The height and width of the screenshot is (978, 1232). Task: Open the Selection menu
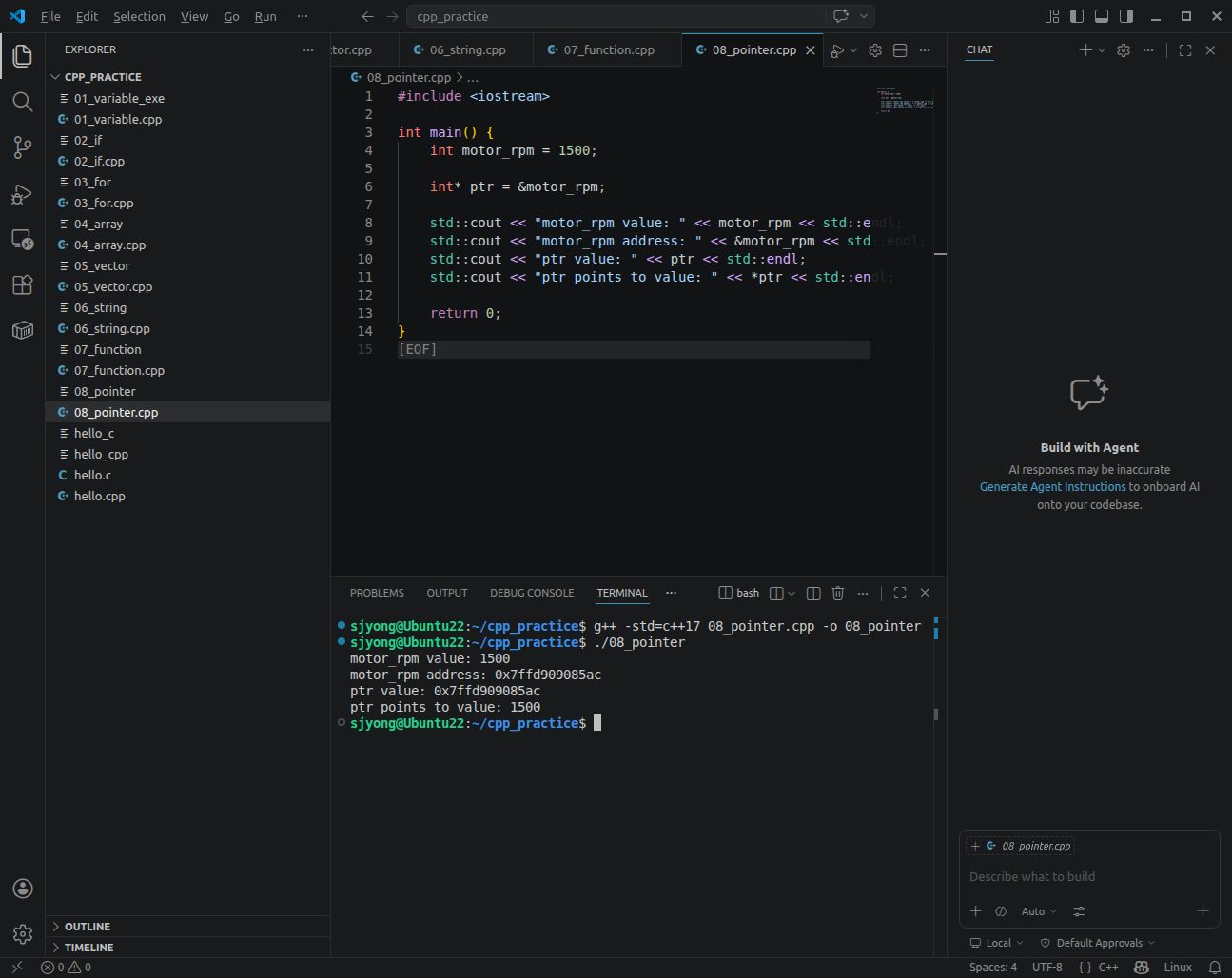(x=139, y=16)
